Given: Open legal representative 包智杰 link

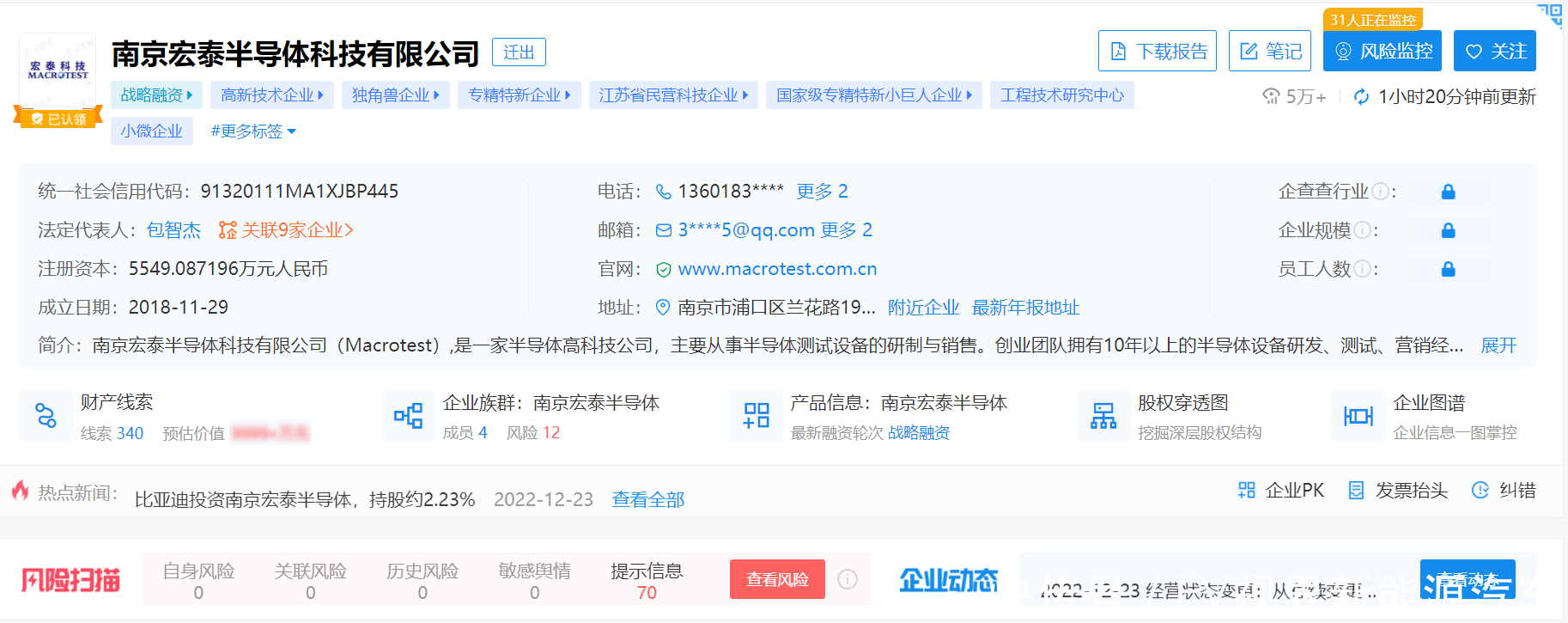Looking at the screenshot, I should pos(173,229).
